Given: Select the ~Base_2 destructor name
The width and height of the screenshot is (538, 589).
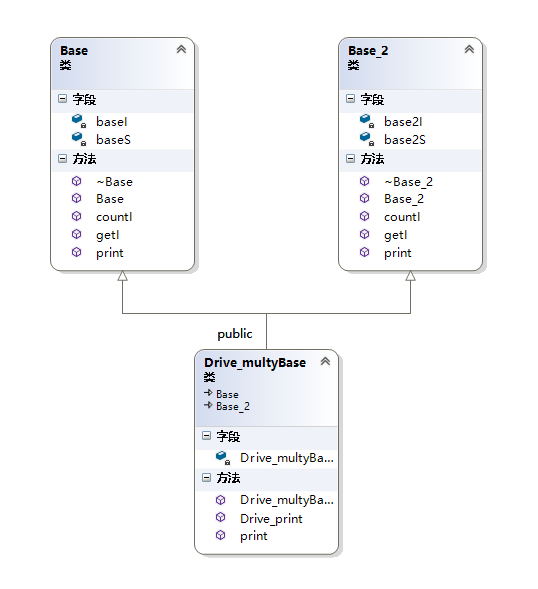Looking at the screenshot, I should click(x=409, y=182).
